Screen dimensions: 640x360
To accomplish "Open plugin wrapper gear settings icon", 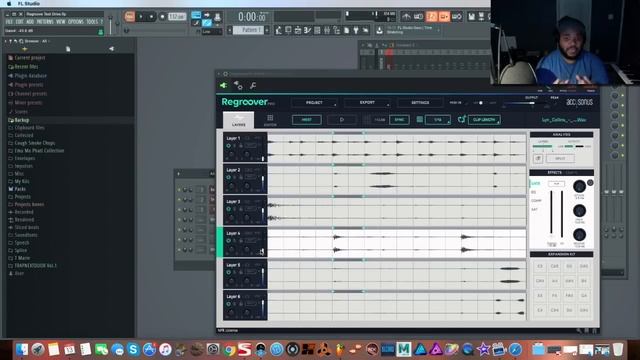I will pos(238,85).
